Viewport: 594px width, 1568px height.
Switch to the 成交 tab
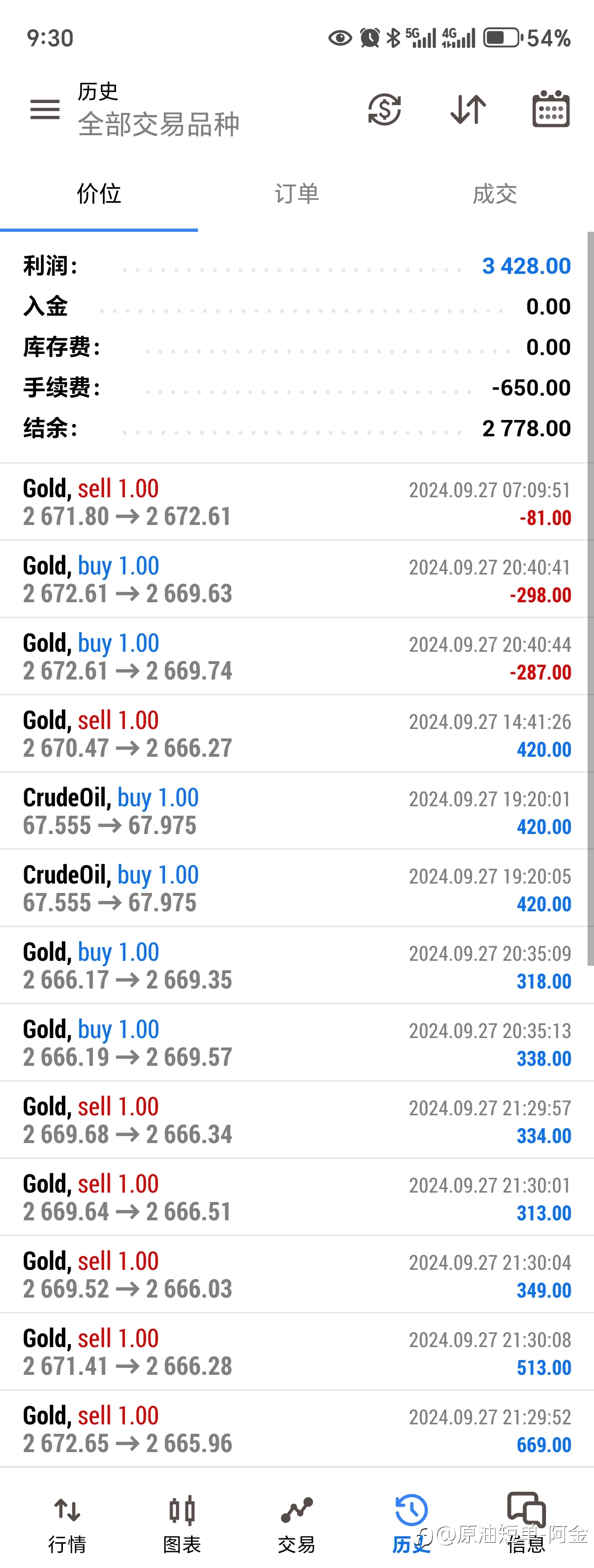[x=494, y=194]
